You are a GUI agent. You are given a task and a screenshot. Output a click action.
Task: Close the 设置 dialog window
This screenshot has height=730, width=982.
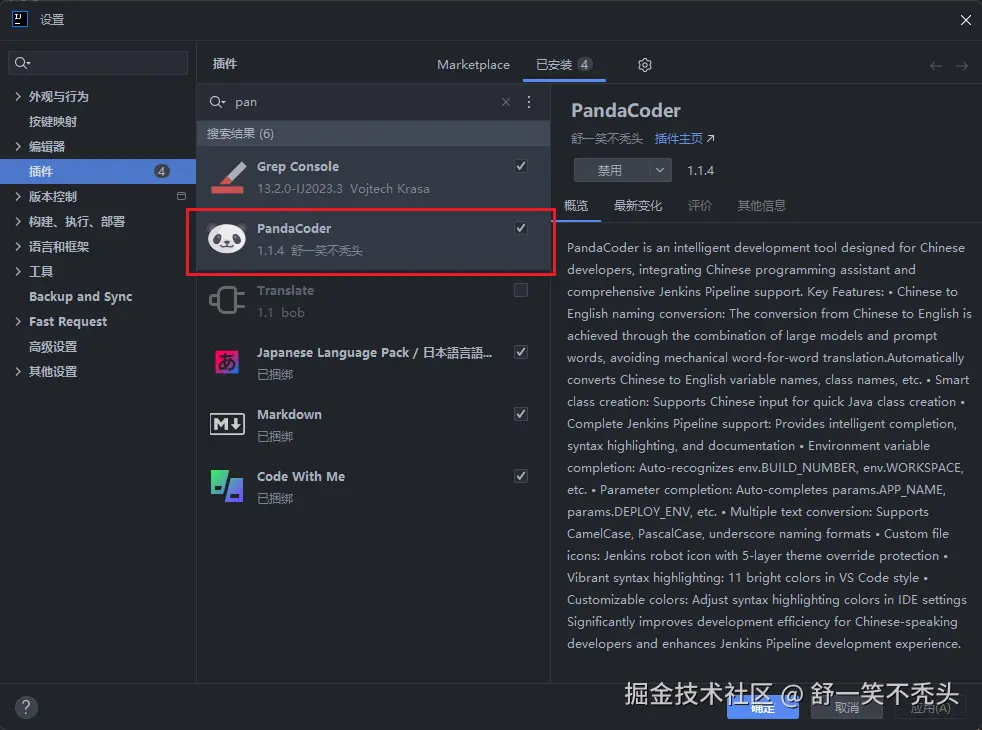[x=965, y=20]
